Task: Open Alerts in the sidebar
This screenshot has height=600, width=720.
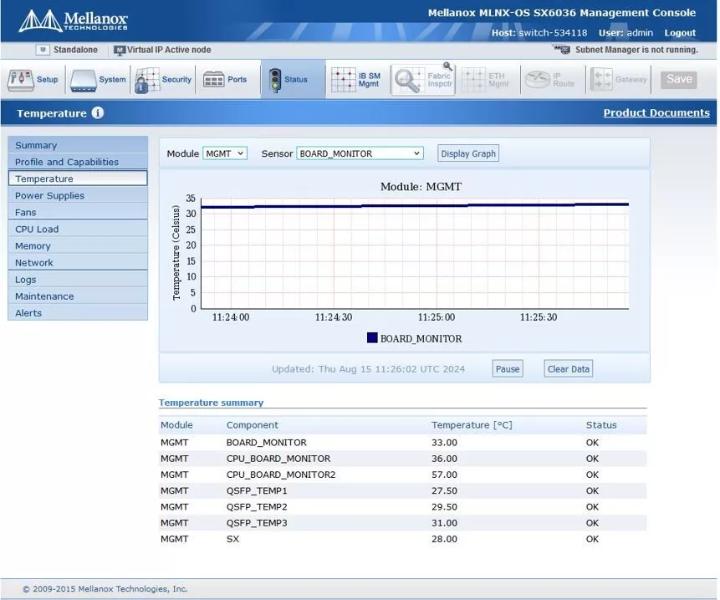Action: pos(78,313)
